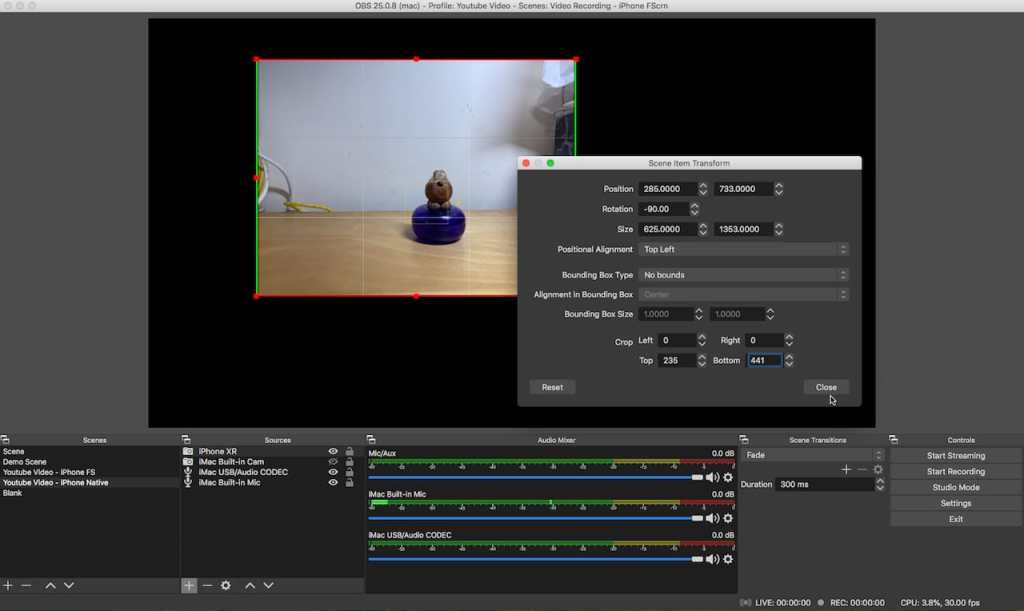Add a new source with plus icon
The height and width of the screenshot is (611, 1024).
click(189, 585)
